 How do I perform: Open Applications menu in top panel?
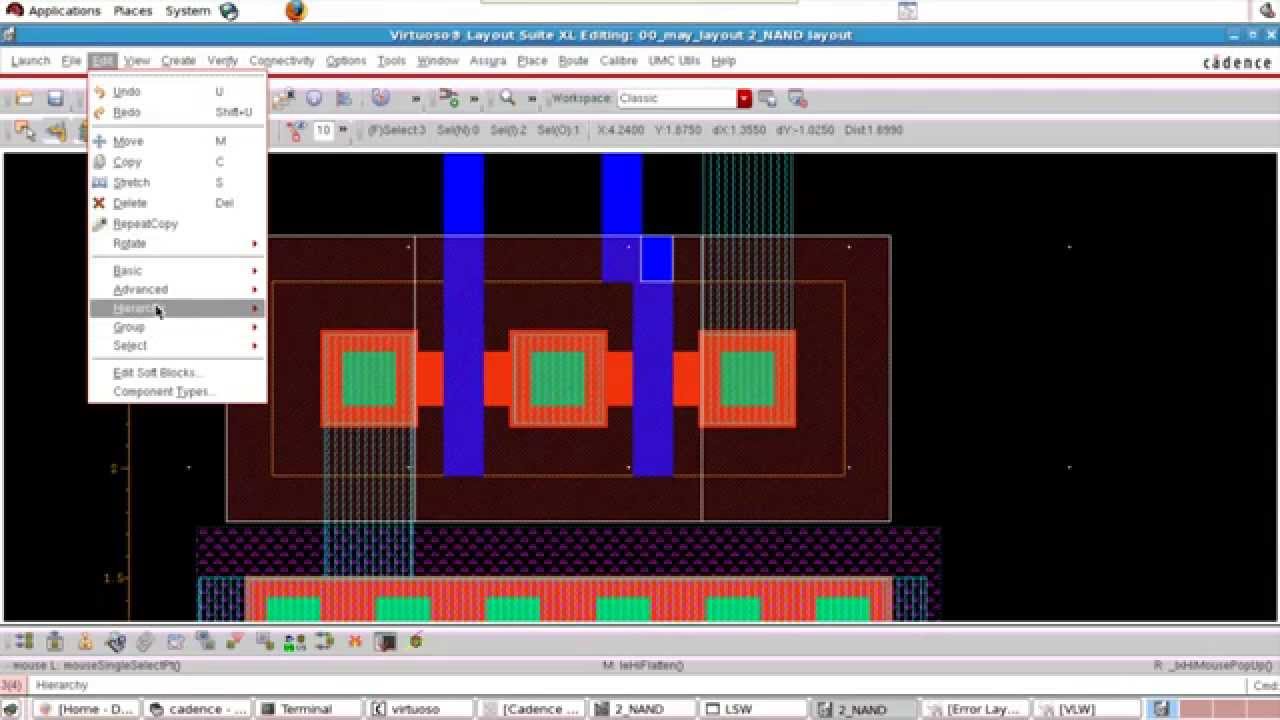point(64,11)
